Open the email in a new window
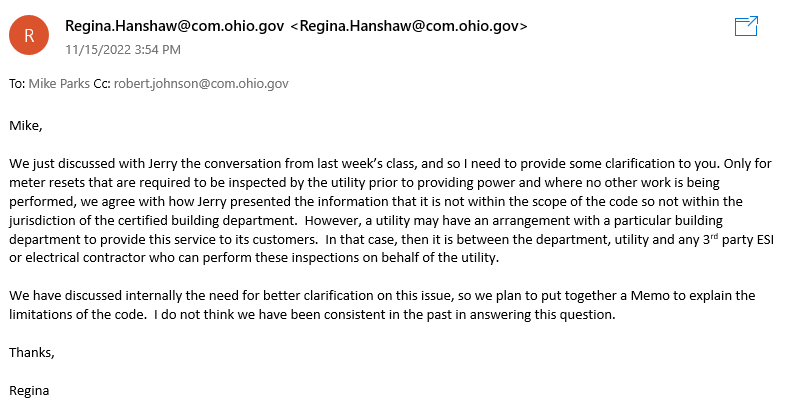Image resolution: width=797 pixels, height=408 pixels. point(746,26)
